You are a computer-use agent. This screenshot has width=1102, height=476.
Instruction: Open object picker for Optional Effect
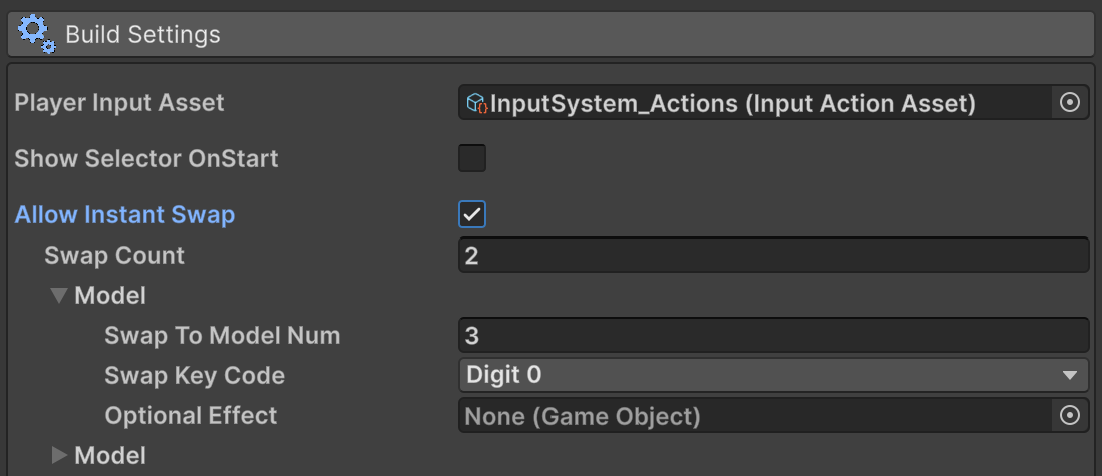(1069, 415)
